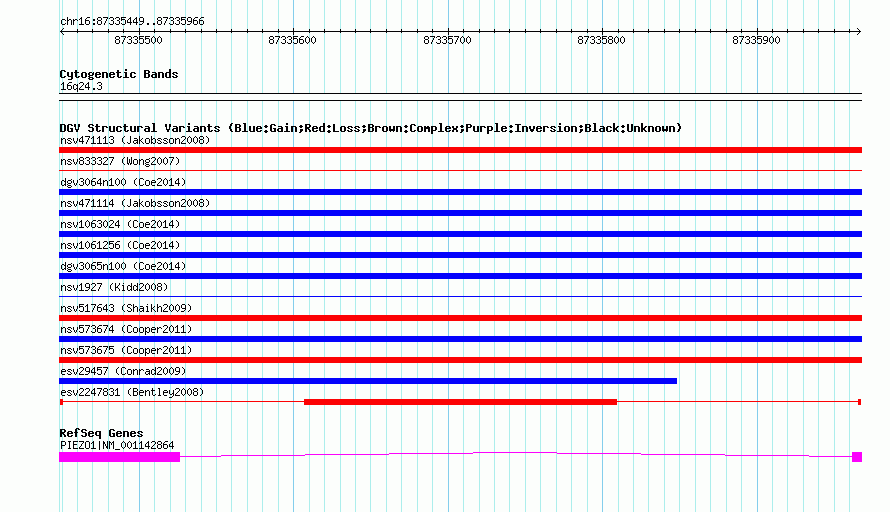This screenshot has width=890, height=512.
Task: Click the blue bar of nsv471114
Action: tap(460, 213)
